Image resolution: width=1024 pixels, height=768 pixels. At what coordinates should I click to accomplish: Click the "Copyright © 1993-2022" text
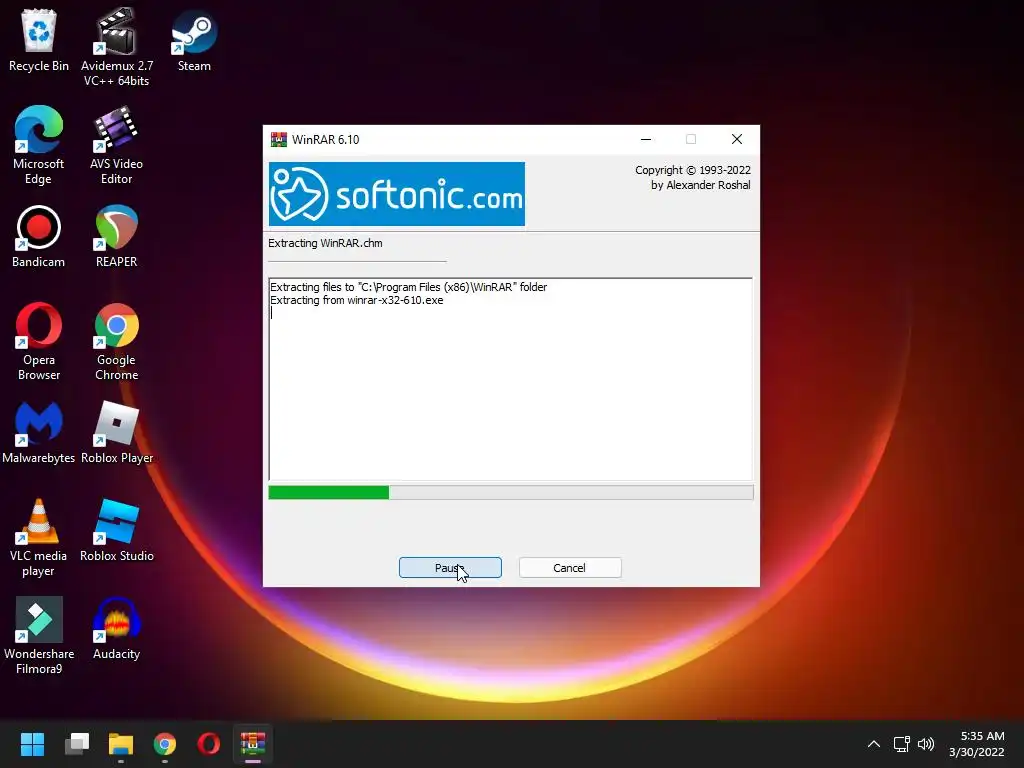click(x=692, y=170)
